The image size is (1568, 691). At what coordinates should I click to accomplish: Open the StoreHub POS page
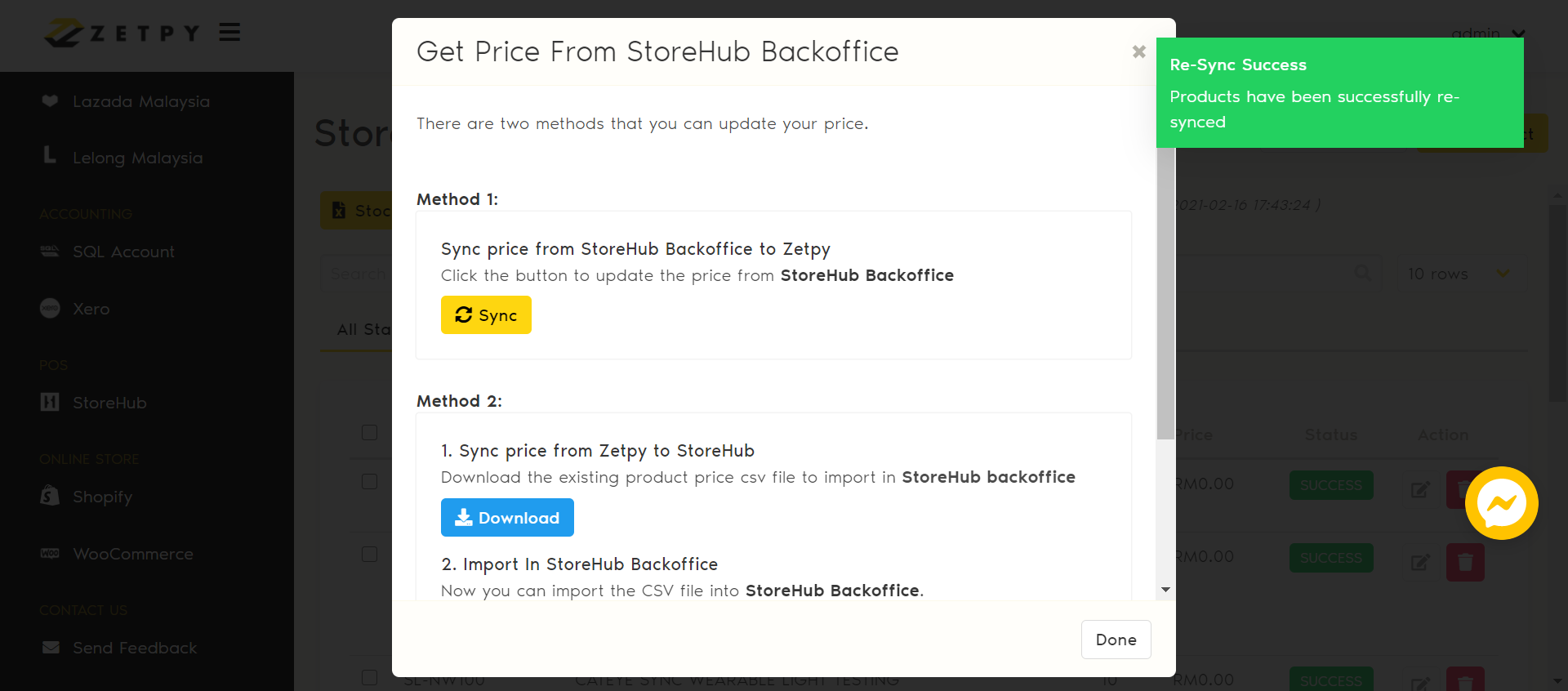[x=109, y=403]
